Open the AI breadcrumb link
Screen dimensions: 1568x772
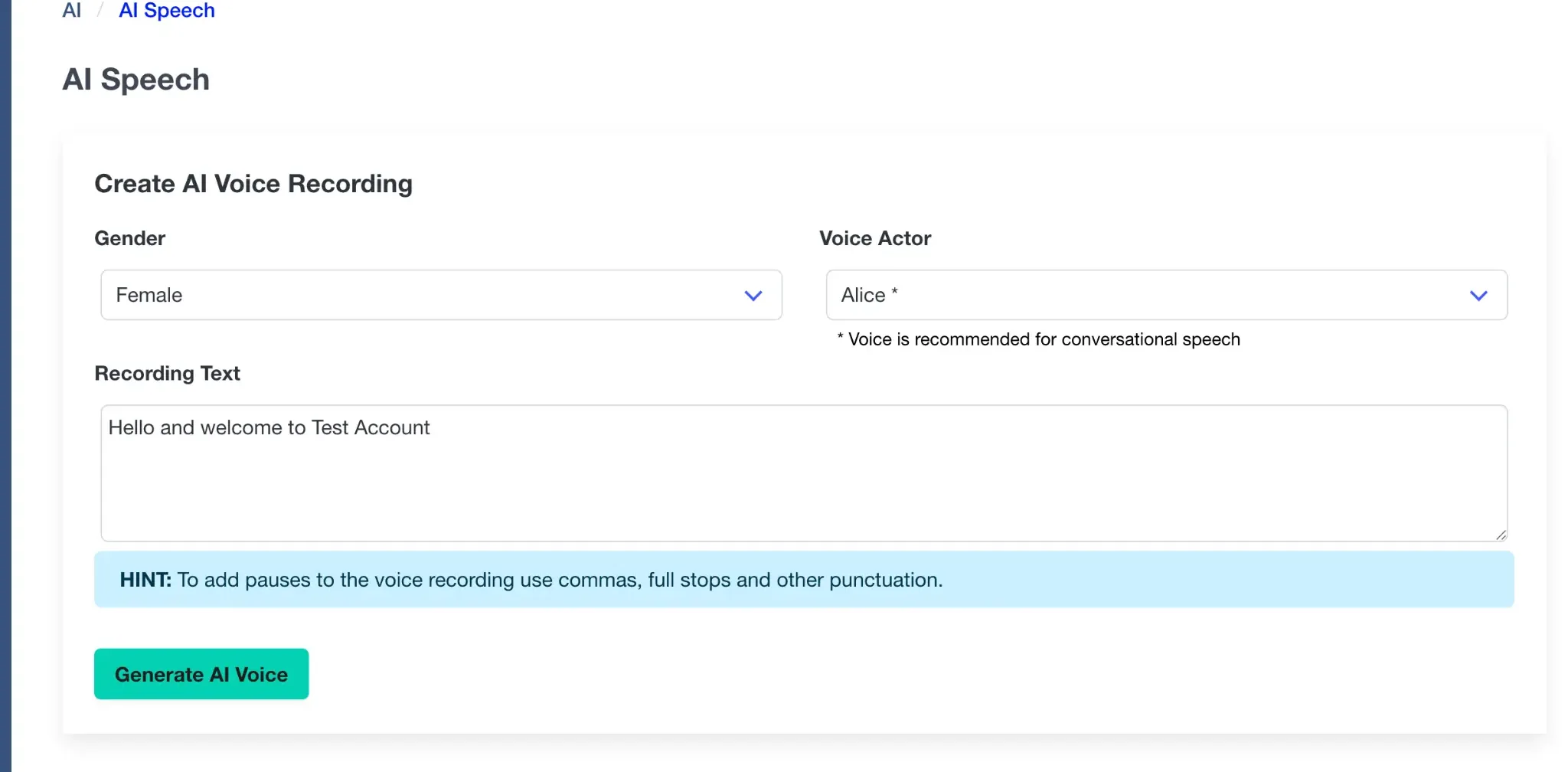[71, 10]
